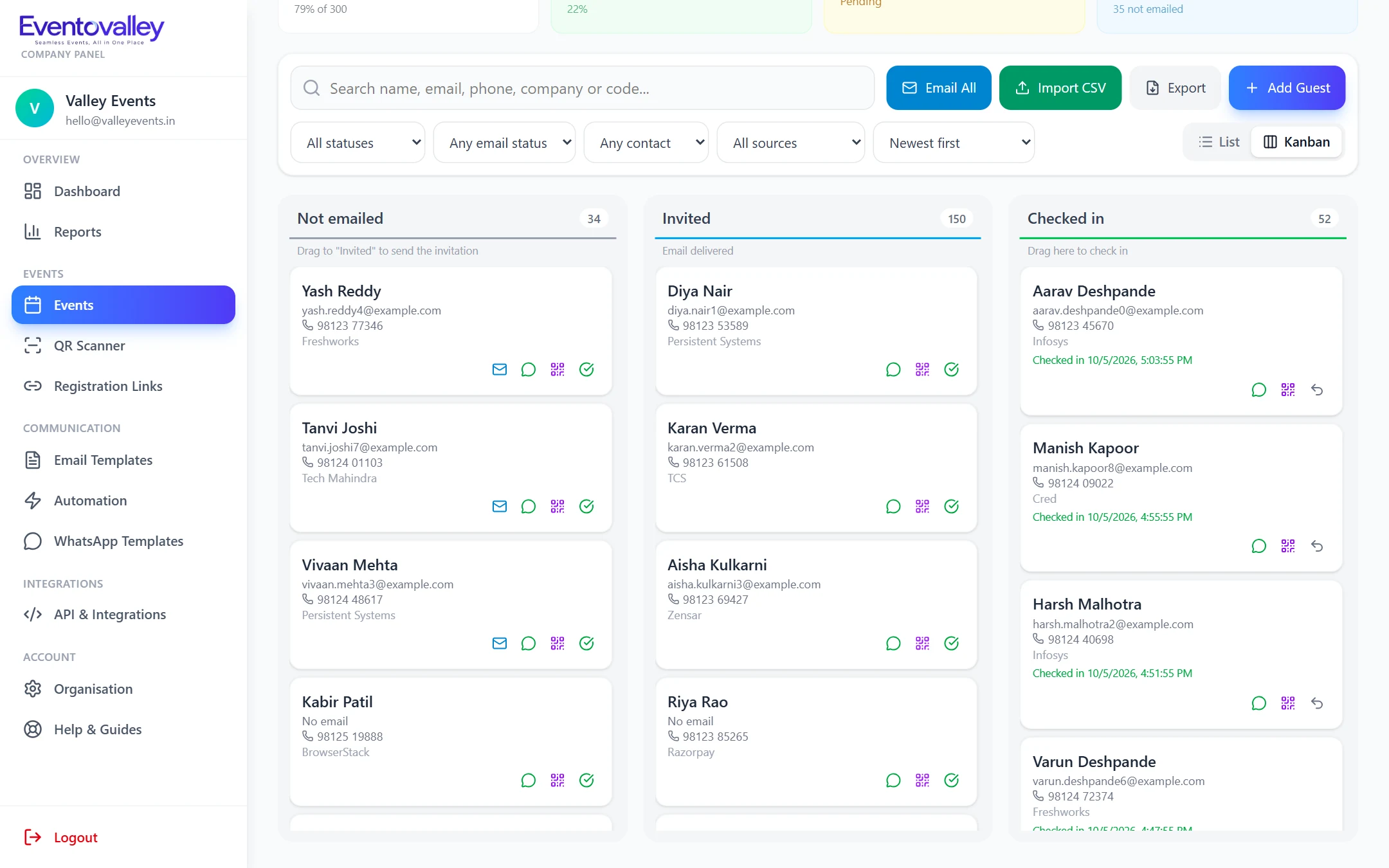Open WhatsApp icon on Harsh Malhotra card
The height and width of the screenshot is (868, 1389).
pyautogui.click(x=1258, y=703)
